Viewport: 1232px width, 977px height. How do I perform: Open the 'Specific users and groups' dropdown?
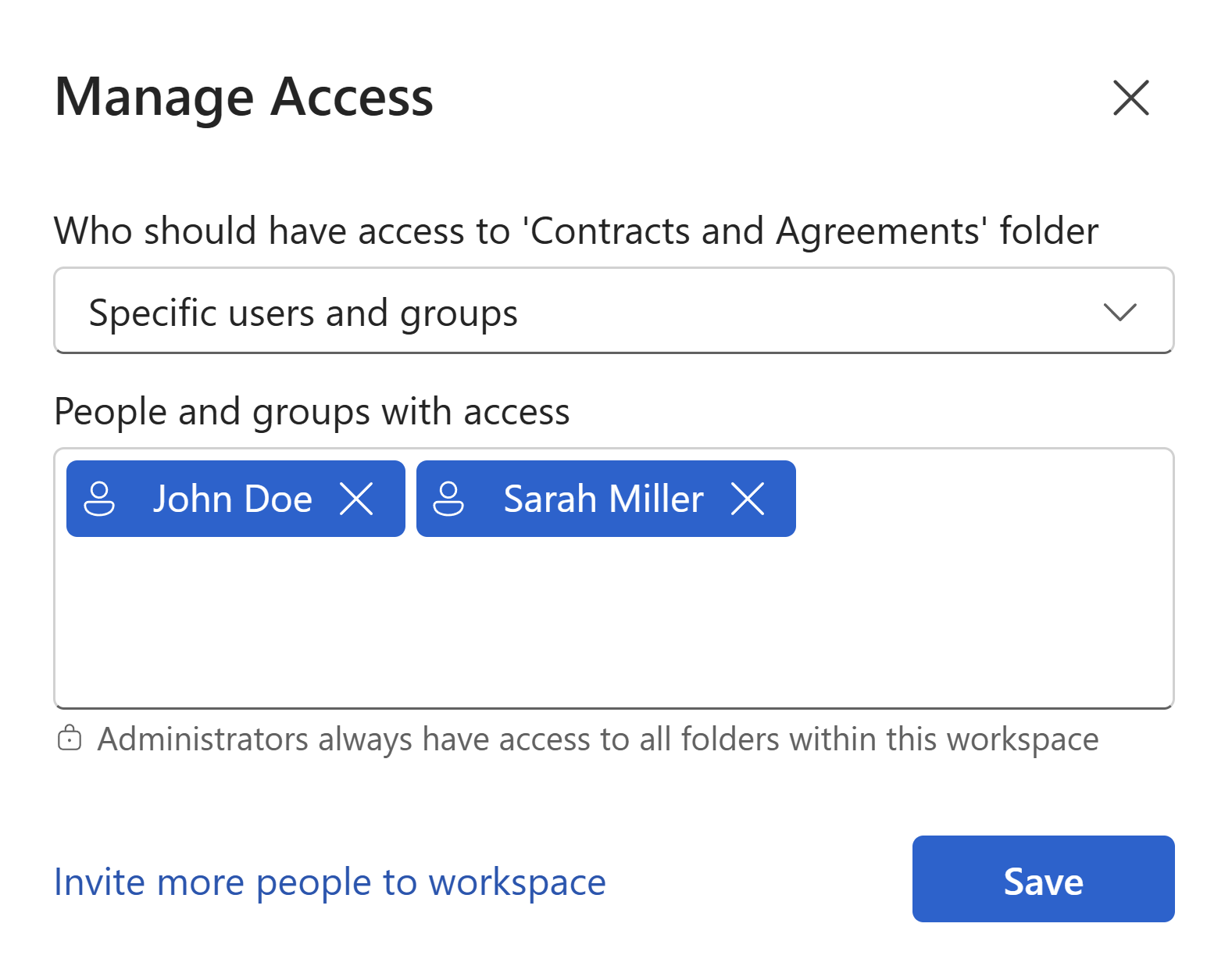pyautogui.click(x=613, y=311)
